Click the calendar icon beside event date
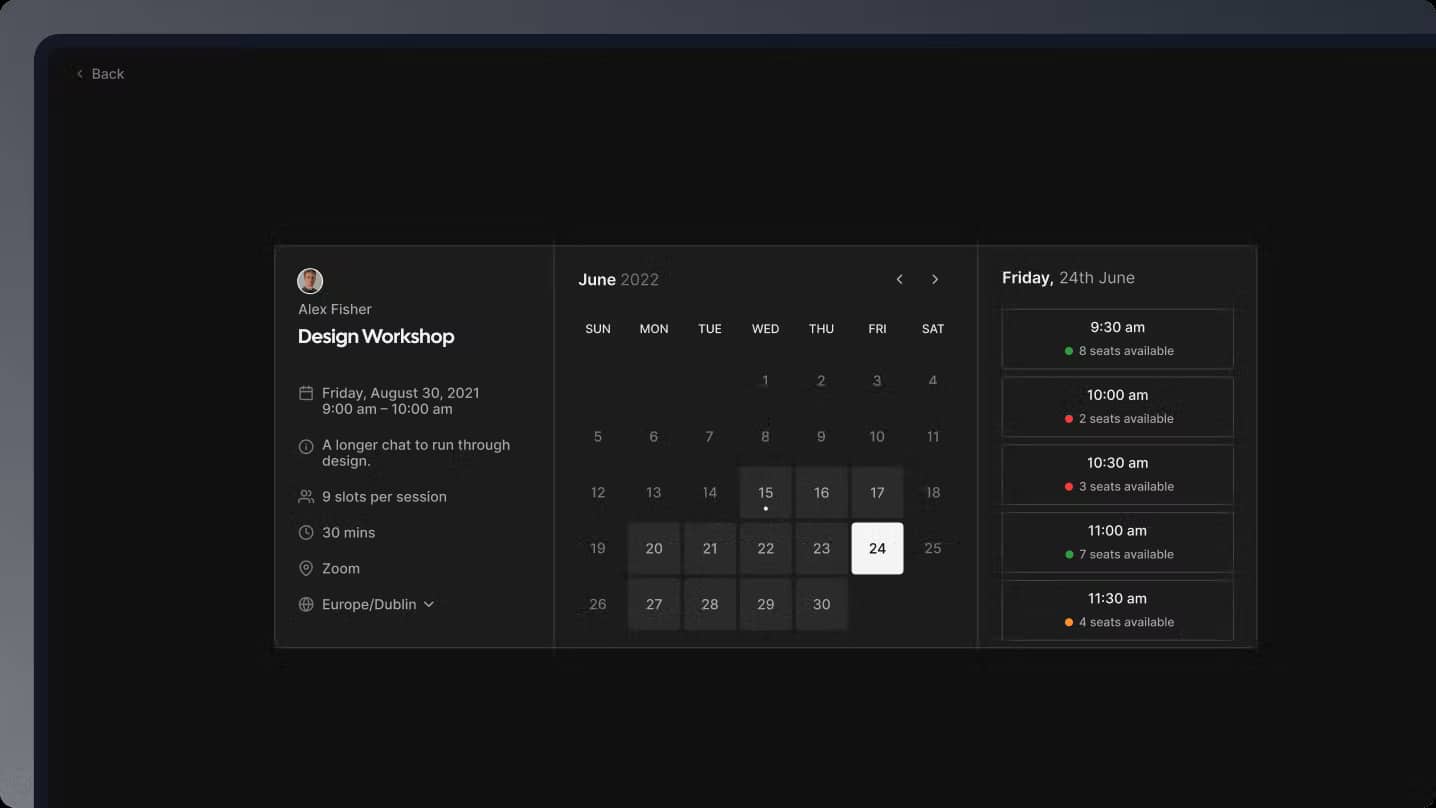 tap(306, 394)
